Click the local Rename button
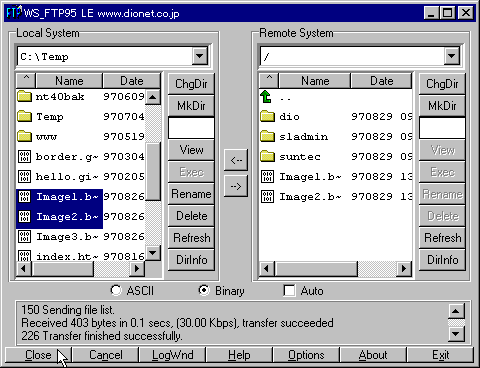 (x=191, y=194)
